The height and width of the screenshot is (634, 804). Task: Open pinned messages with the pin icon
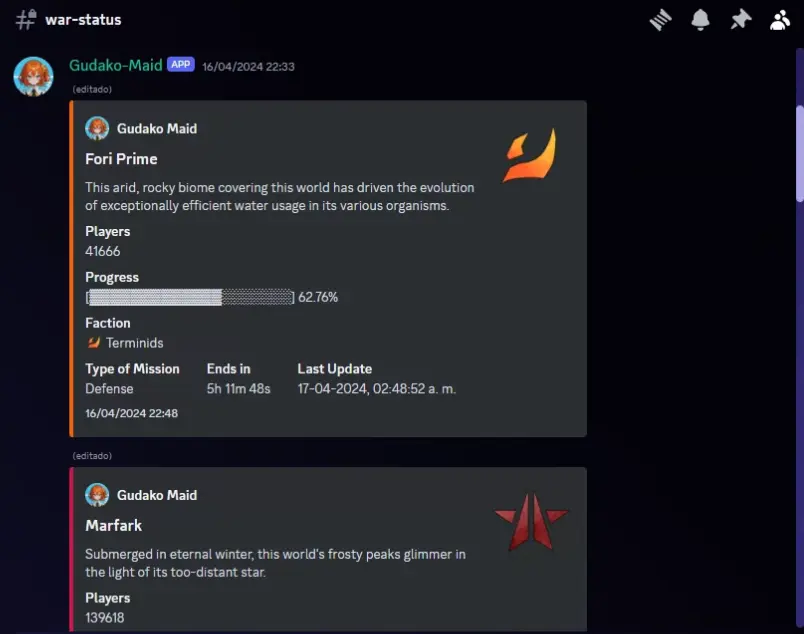[x=740, y=20]
